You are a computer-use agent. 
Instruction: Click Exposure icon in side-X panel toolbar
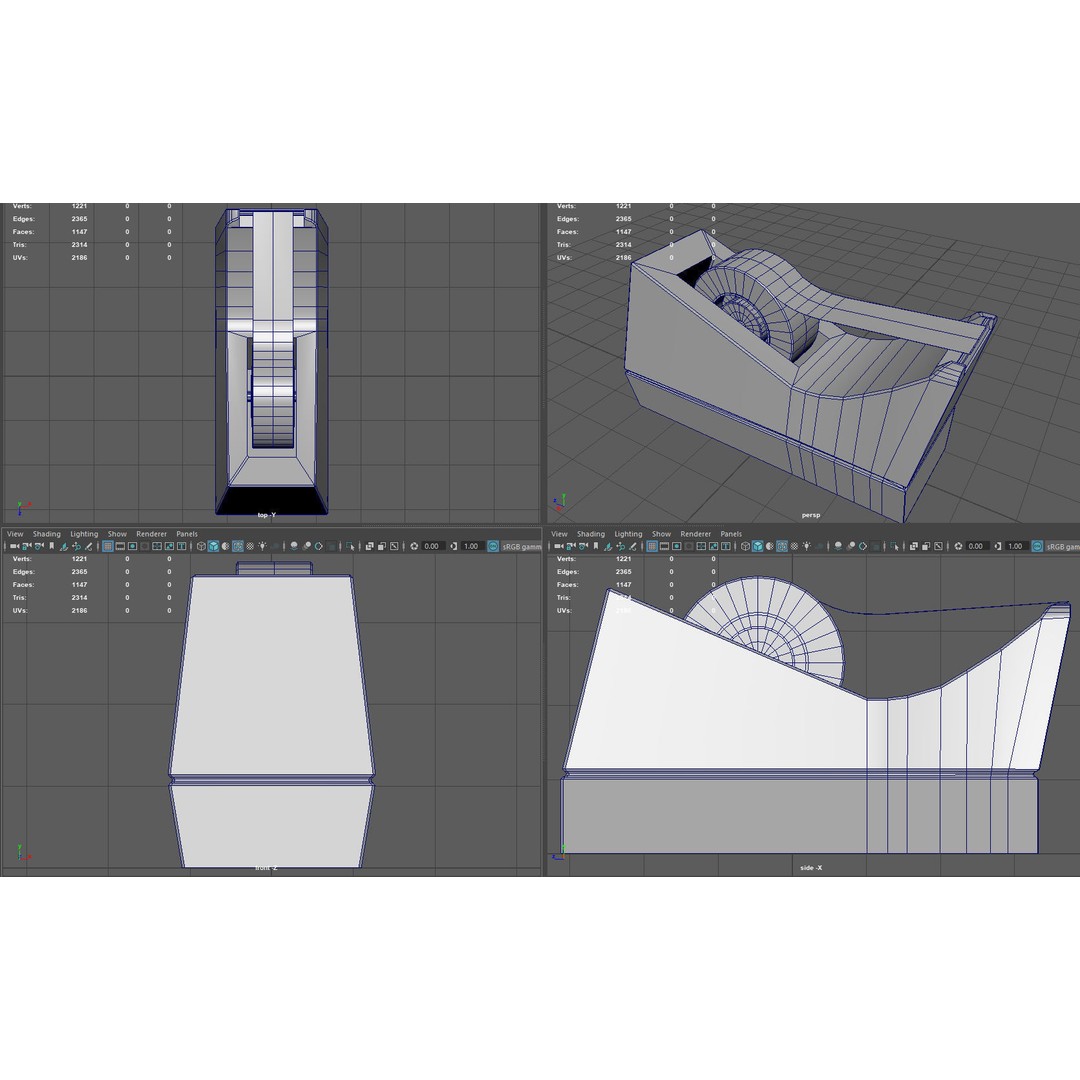(959, 546)
